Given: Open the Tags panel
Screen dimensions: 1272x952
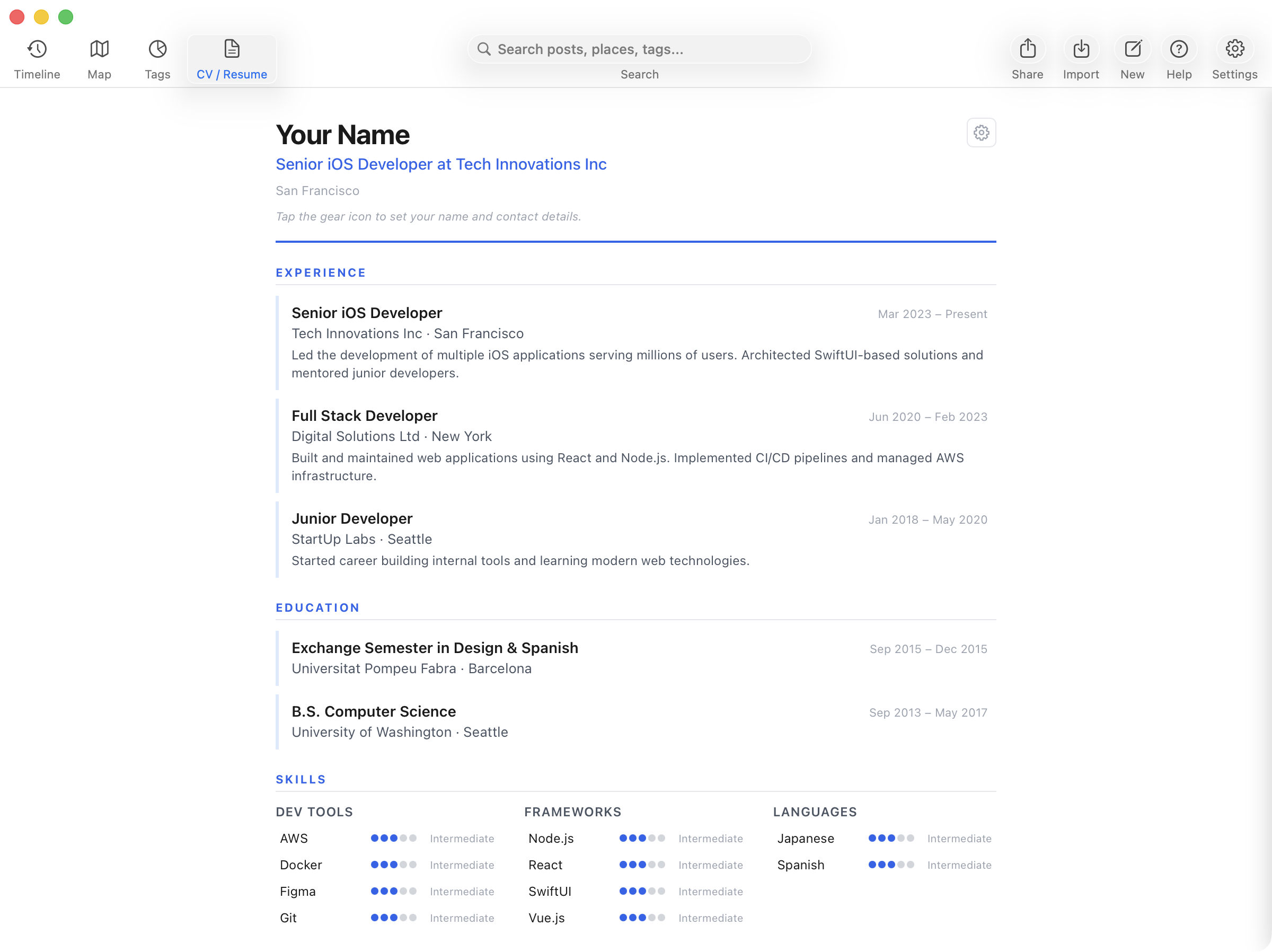Looking at the screenshot, I should point(157,58).
